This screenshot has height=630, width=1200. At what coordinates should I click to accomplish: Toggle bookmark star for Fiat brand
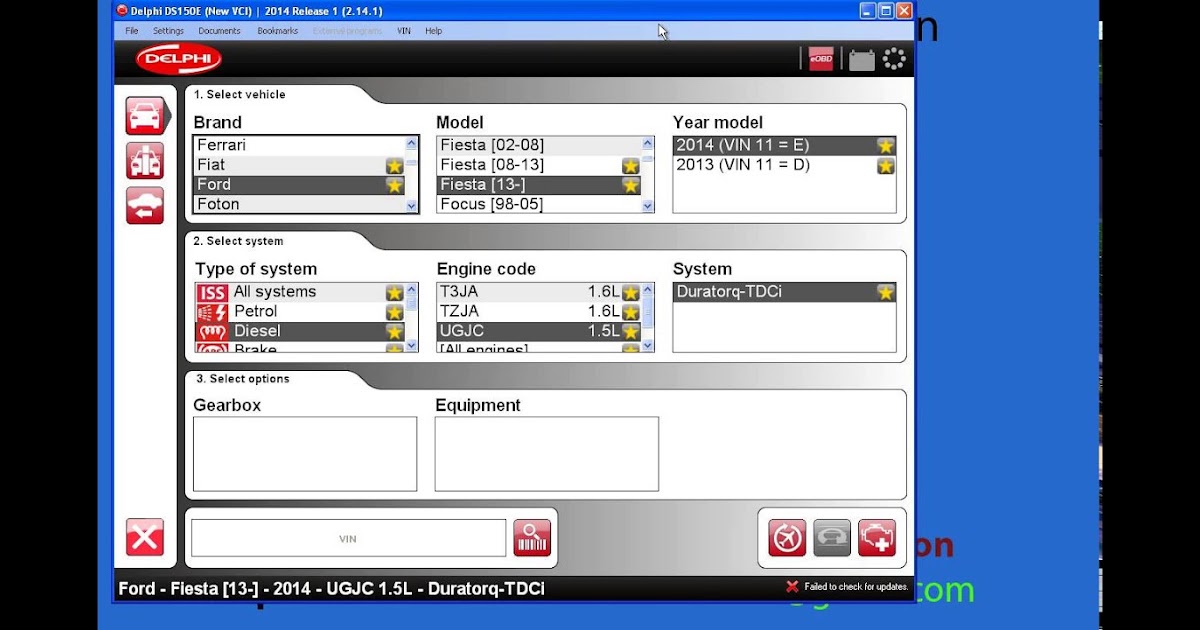(x=394, y=166)
